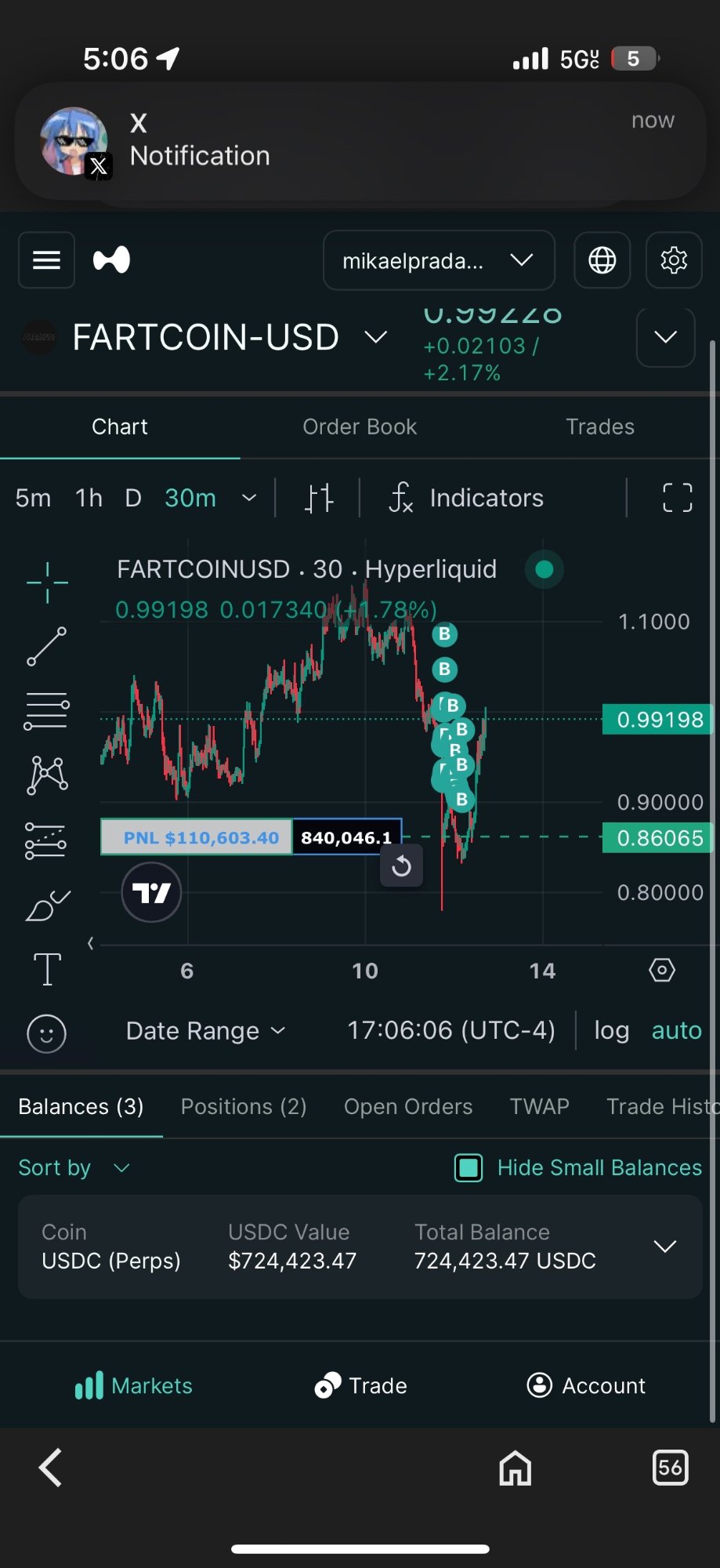720x1568 pixels.
Task: Select the brush drawing tool
Action: pos(47,906)
